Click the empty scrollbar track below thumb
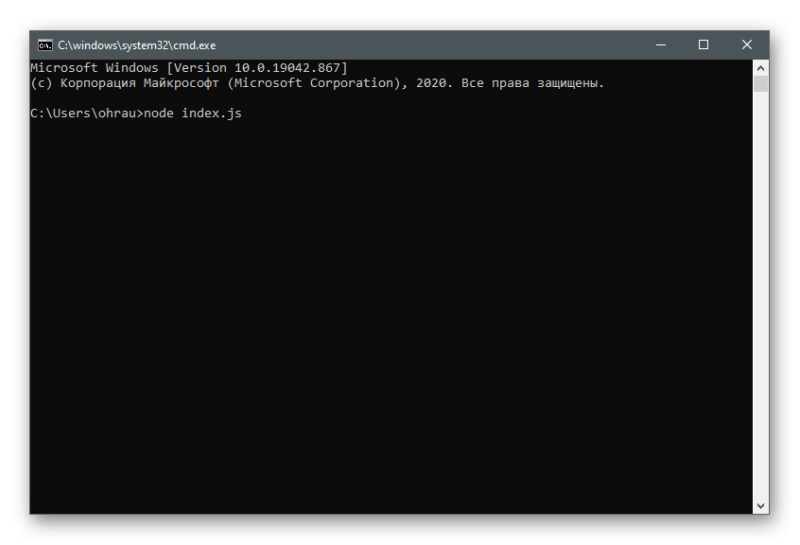 (761, 295)
